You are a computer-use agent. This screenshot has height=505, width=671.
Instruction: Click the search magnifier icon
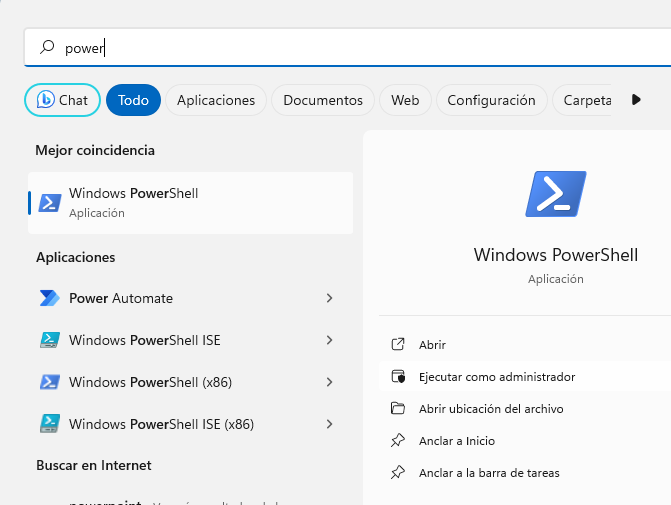[x=47, y=47]
